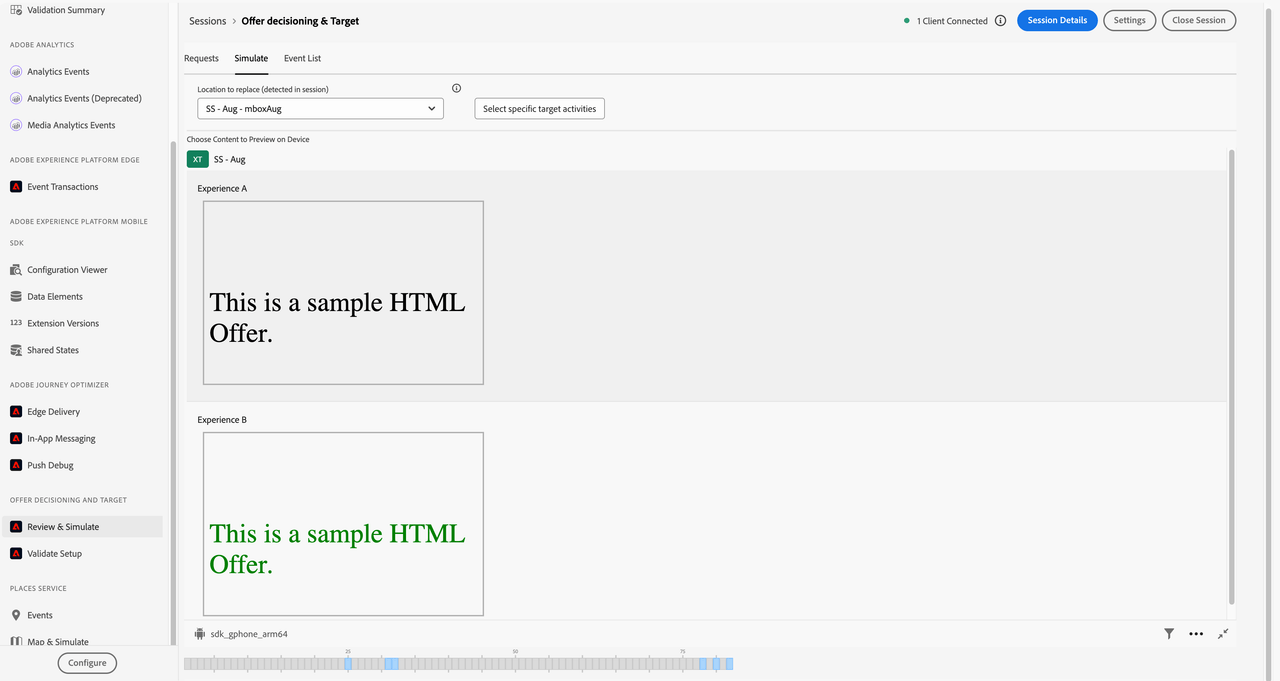
Task: Select the Experience B offer preview
Action: tap(343, 524)
